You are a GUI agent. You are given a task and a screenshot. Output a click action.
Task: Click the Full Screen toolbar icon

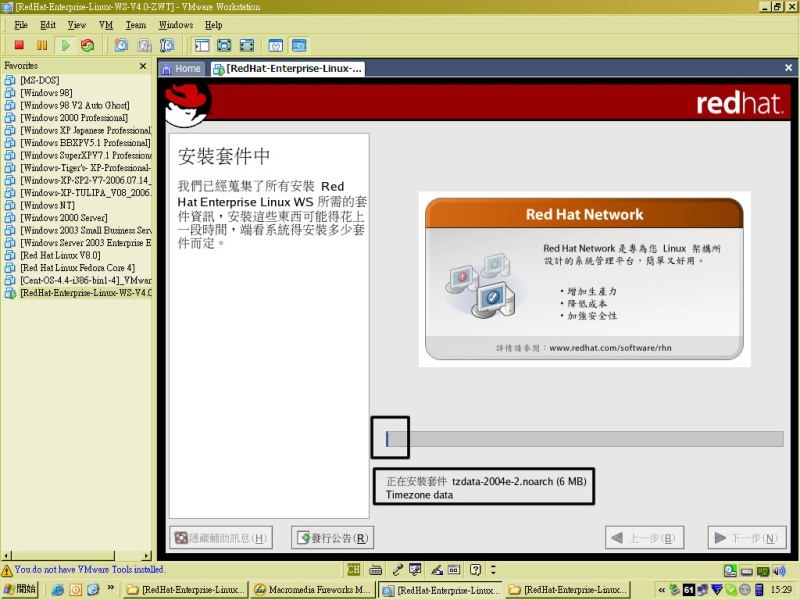(x=224, y=45)
